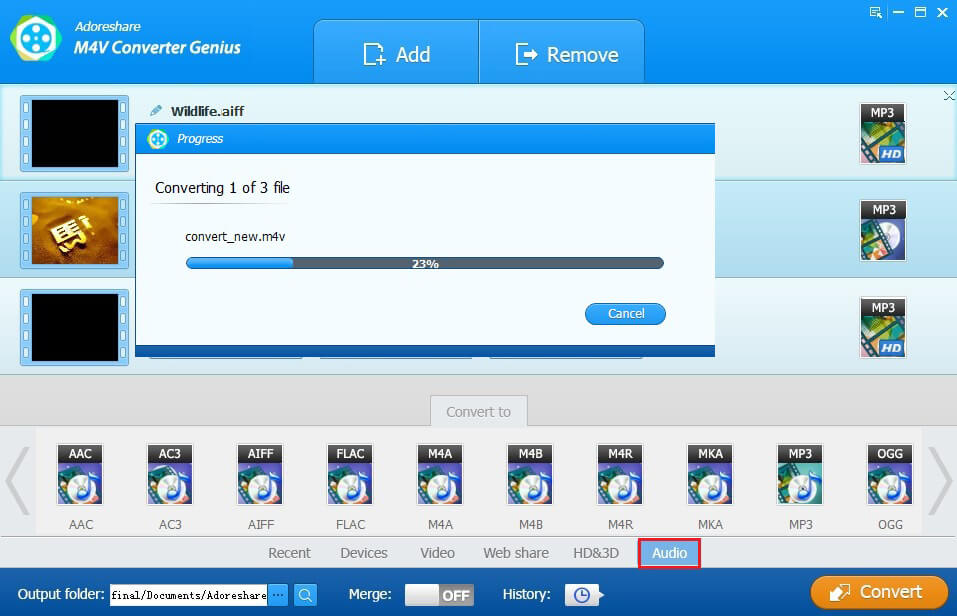Switch to the Web share tab
Screen dimensions: 957x616
click(516, 553)
